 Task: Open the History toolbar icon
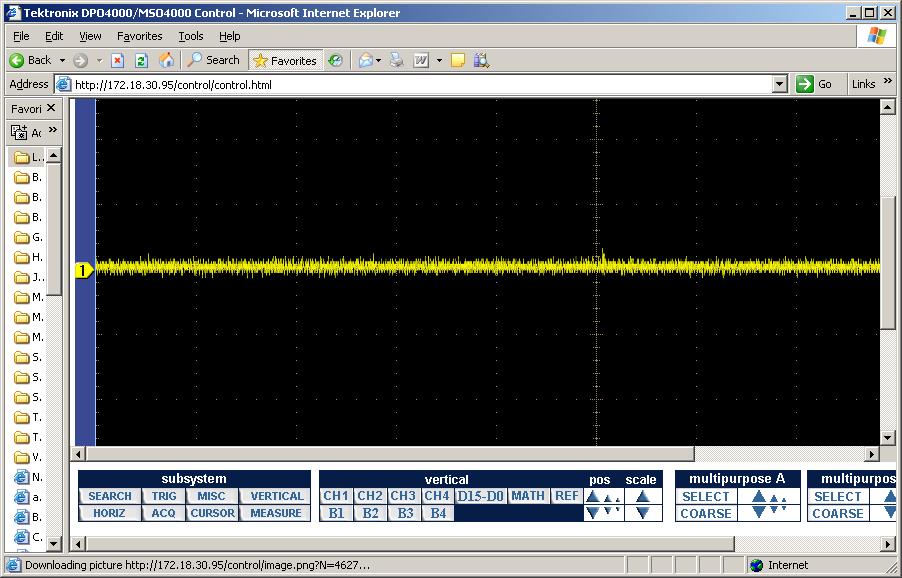(x=335, y=60)
